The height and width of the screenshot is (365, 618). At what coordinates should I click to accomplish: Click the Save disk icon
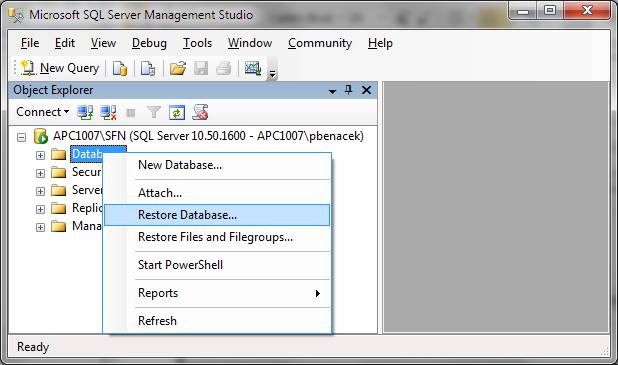coord(201,68)
